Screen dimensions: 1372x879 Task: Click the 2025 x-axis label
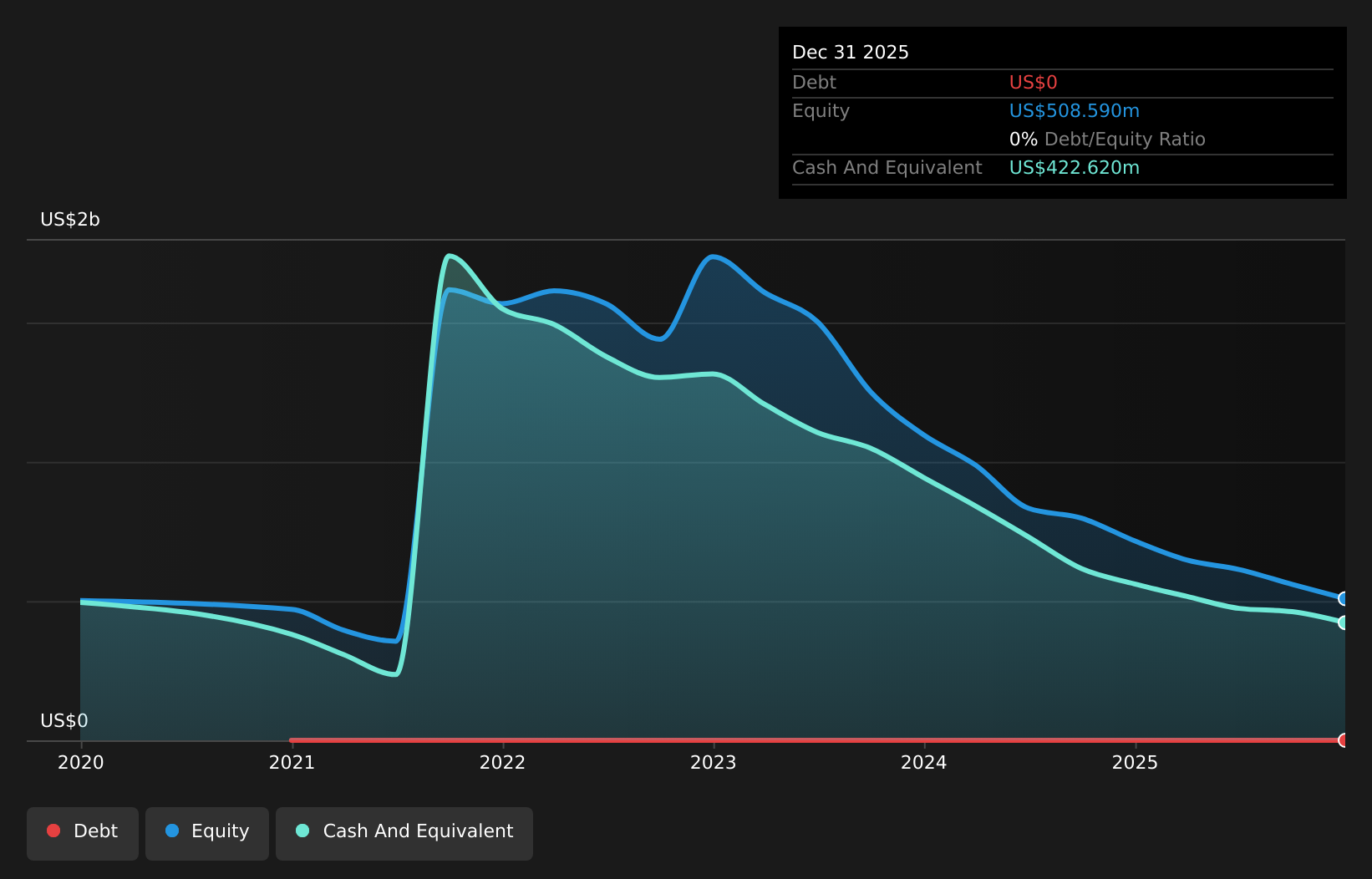1135,763
